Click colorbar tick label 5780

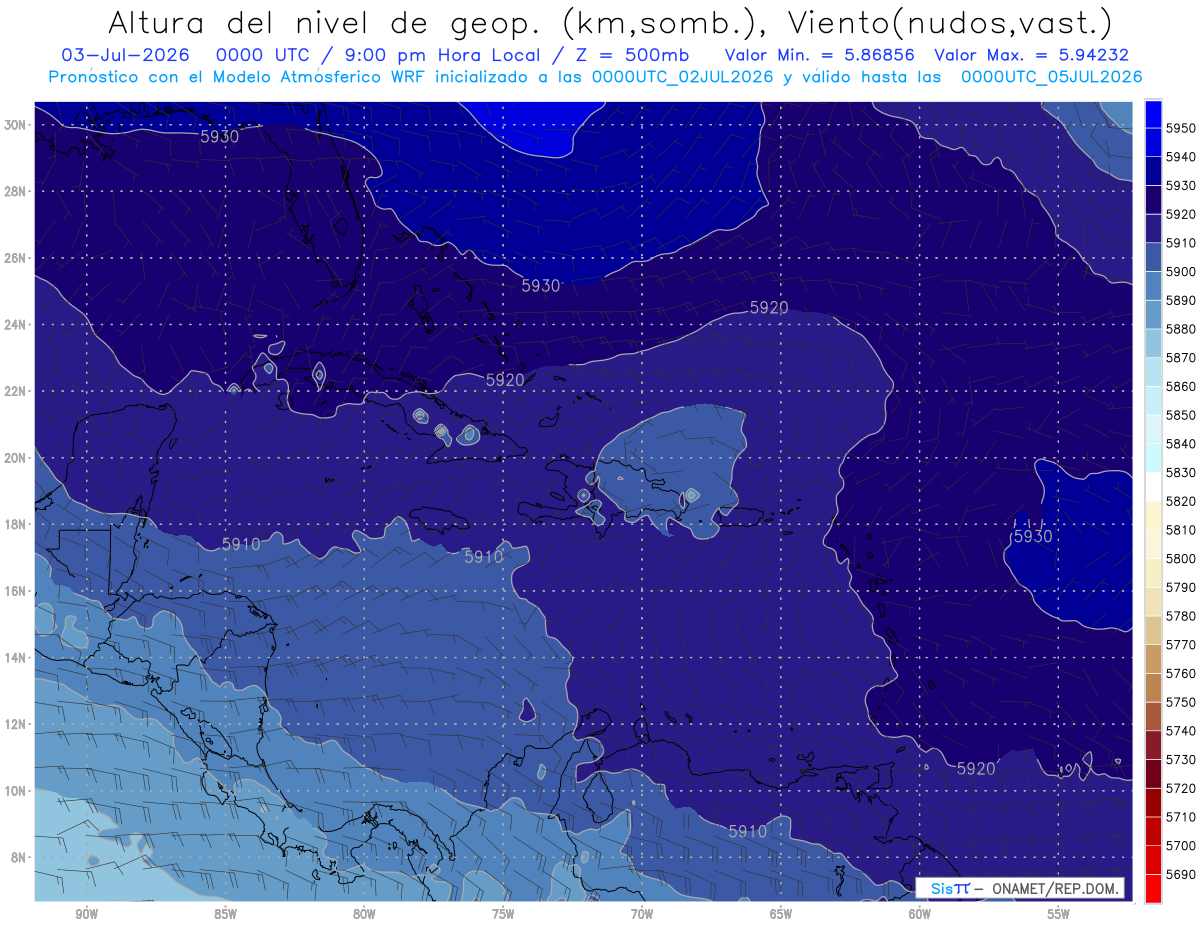pos(1180,616)
